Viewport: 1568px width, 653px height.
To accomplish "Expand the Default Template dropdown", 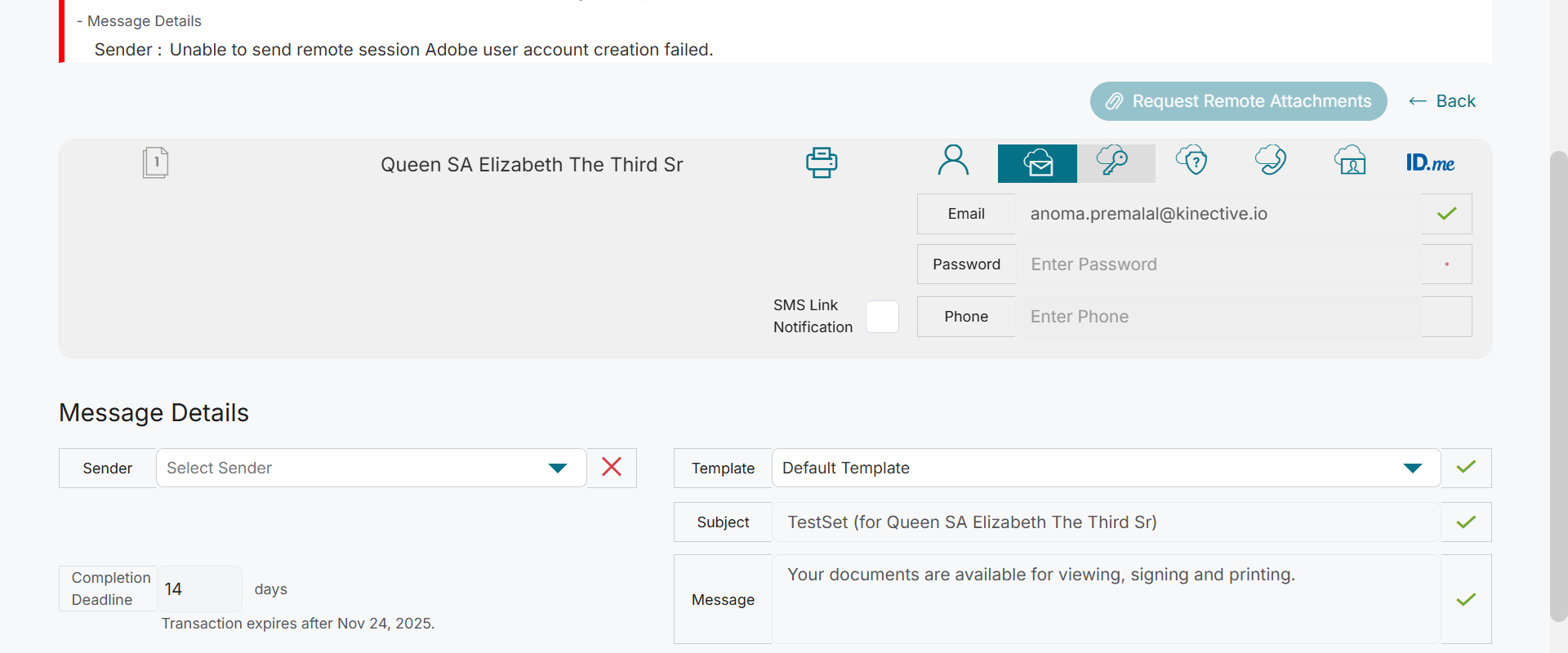I will point(1105,468).
